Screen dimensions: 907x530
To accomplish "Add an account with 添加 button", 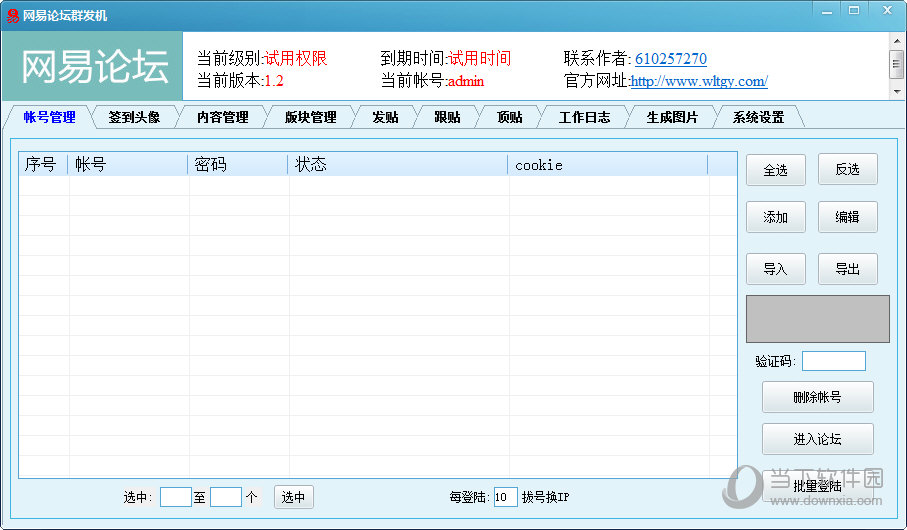I will pyautogui.click(x=775, y=217).
